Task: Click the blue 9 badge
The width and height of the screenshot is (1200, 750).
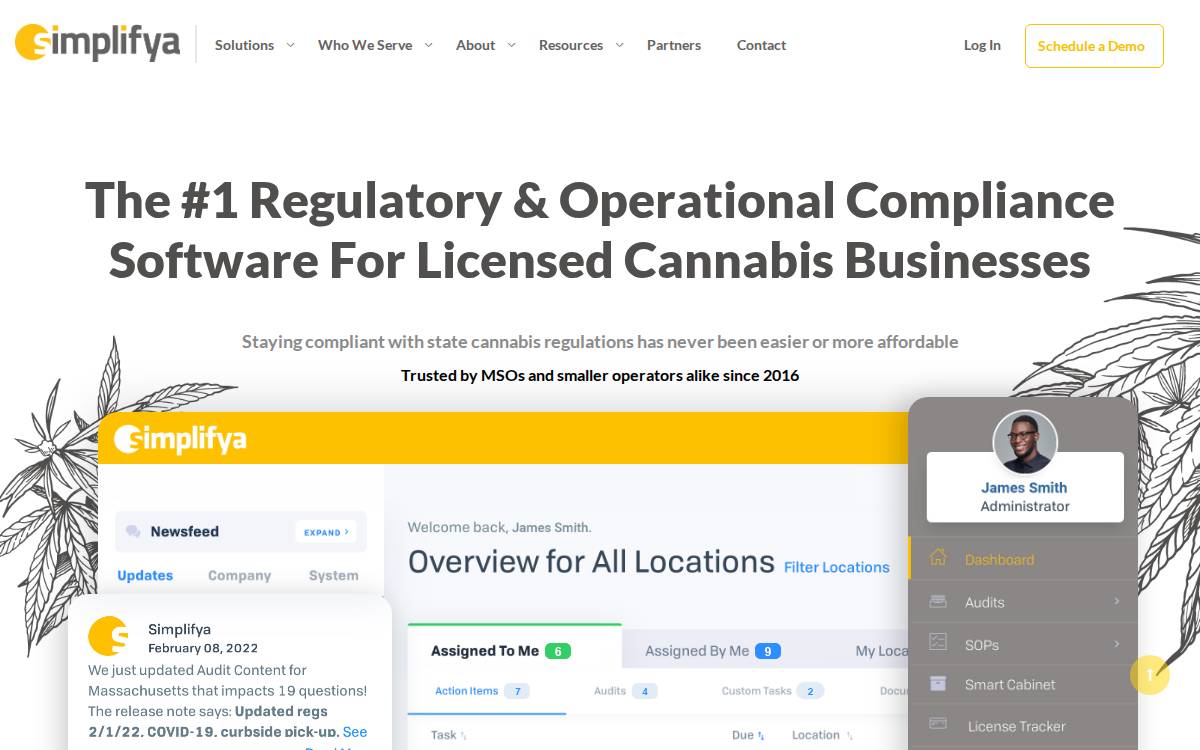Action: click(x=767, y=651)
